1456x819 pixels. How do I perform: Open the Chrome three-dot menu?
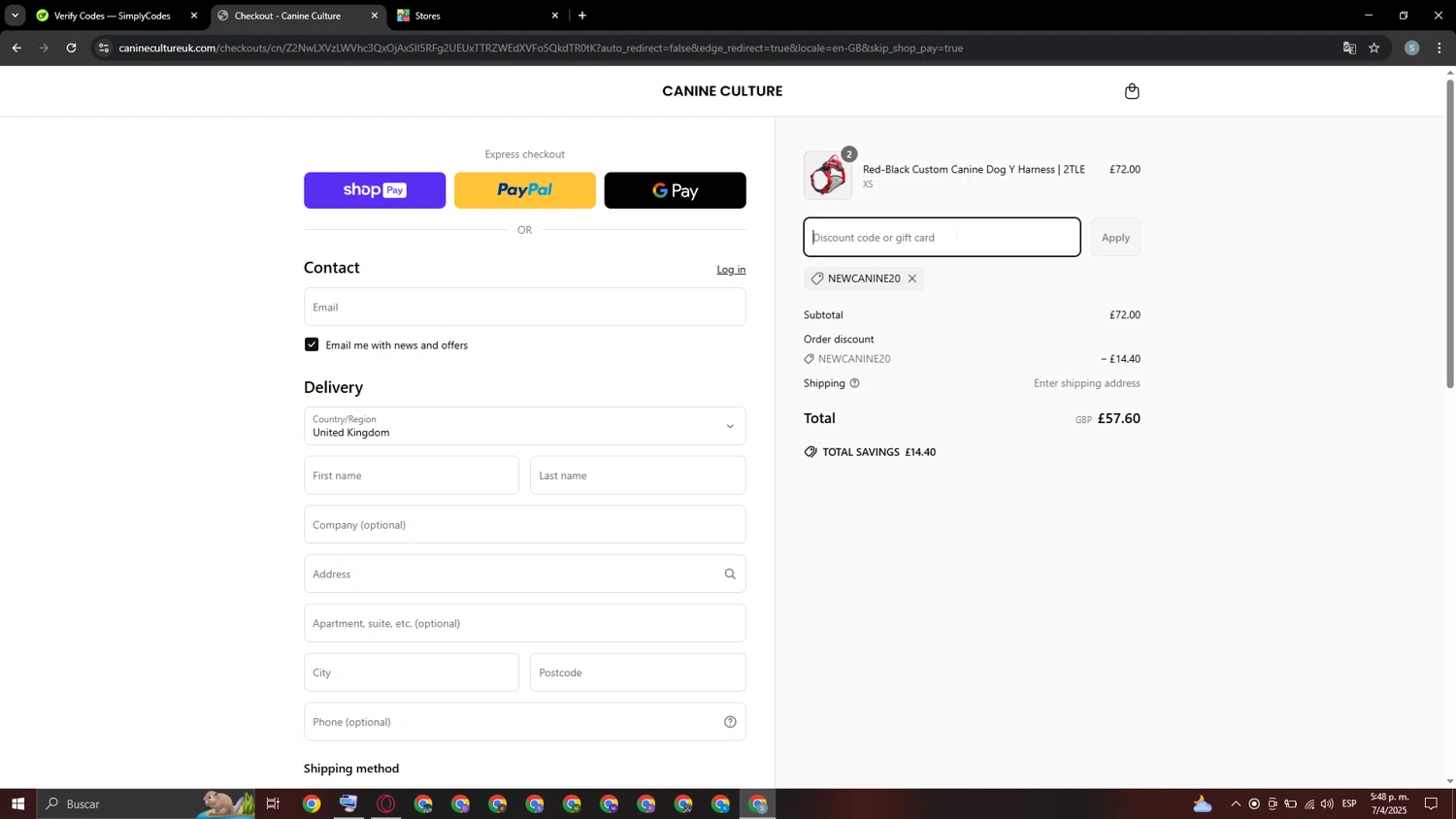1439,48
